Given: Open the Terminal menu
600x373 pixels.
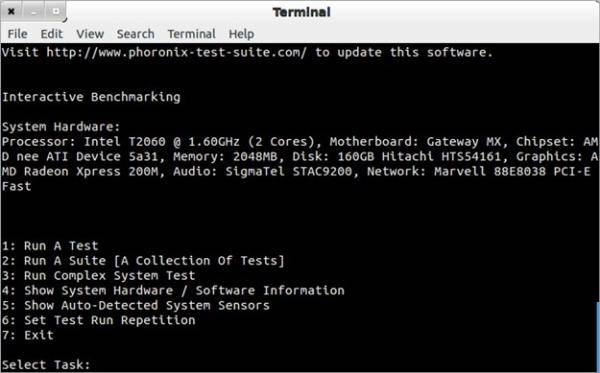Looking at the screenshot, I should (x=191, y=34).
